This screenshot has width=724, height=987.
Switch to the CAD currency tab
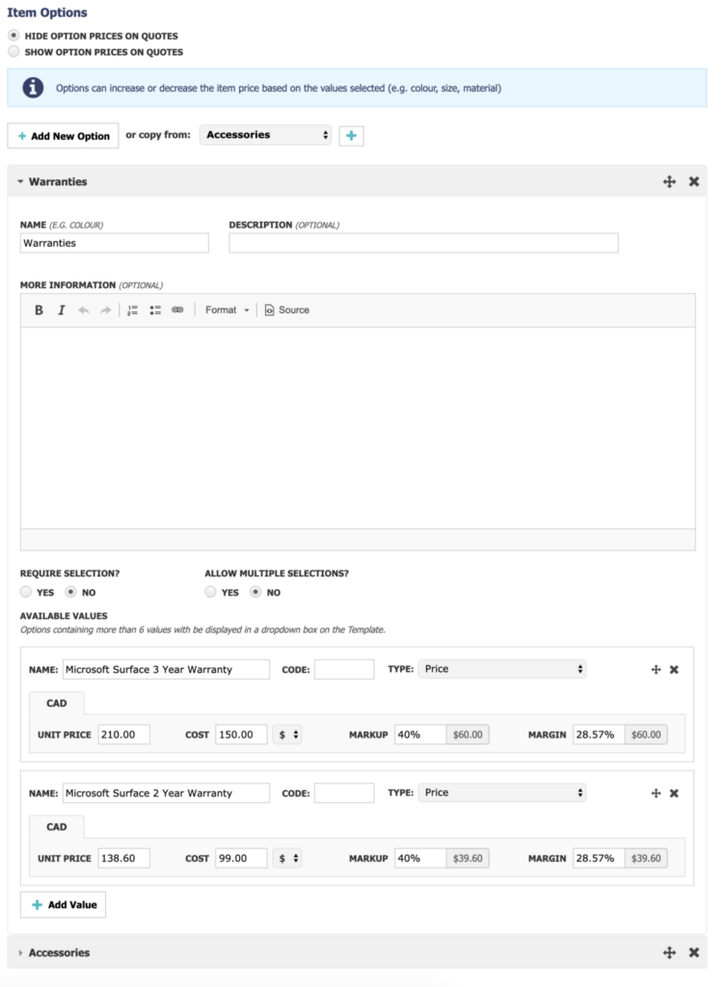pos(56,703)
